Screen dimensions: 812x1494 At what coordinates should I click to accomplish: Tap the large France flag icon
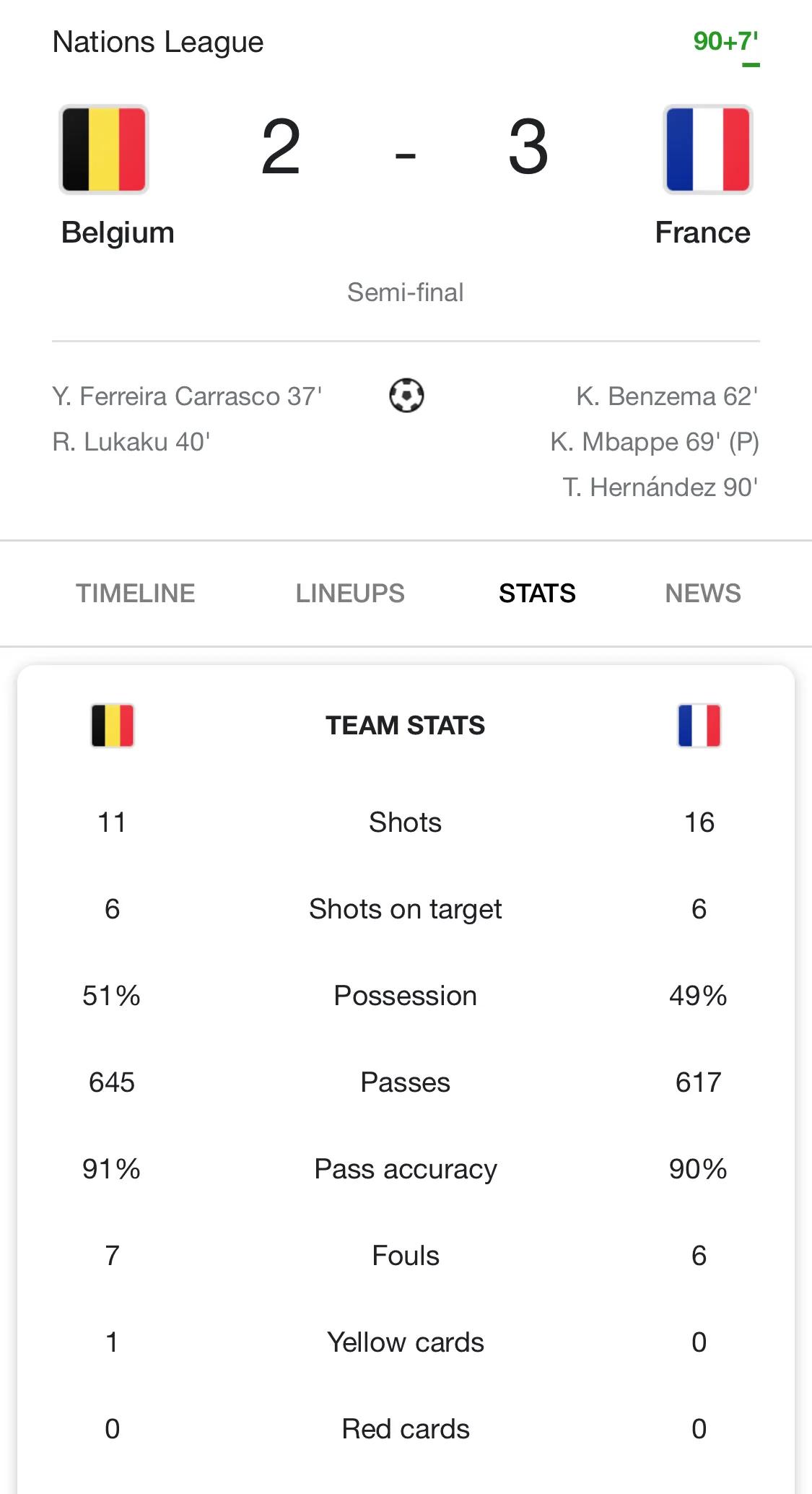[707, 149]
